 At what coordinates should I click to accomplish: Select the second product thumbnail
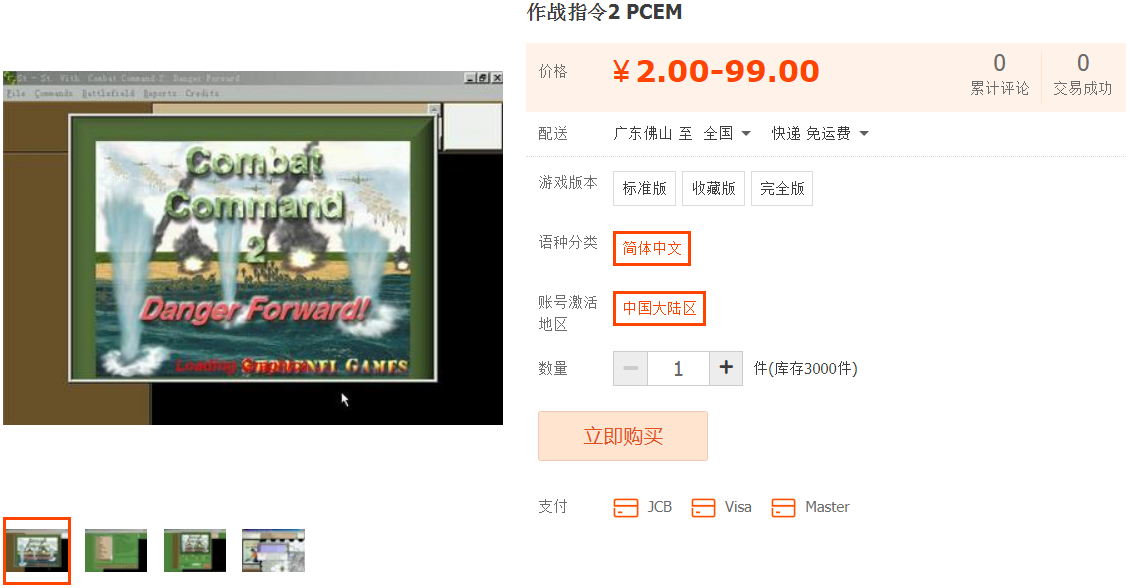click(116, 551)
